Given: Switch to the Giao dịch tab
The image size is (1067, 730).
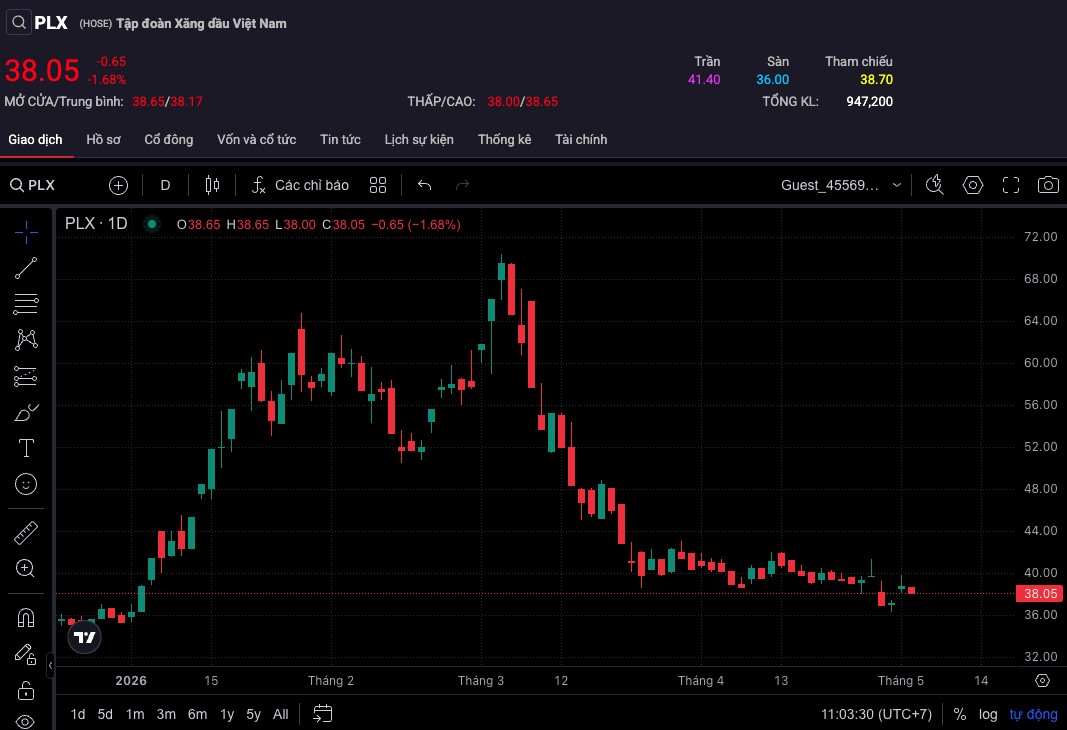Looking at the screenshot, I should 35,139.
